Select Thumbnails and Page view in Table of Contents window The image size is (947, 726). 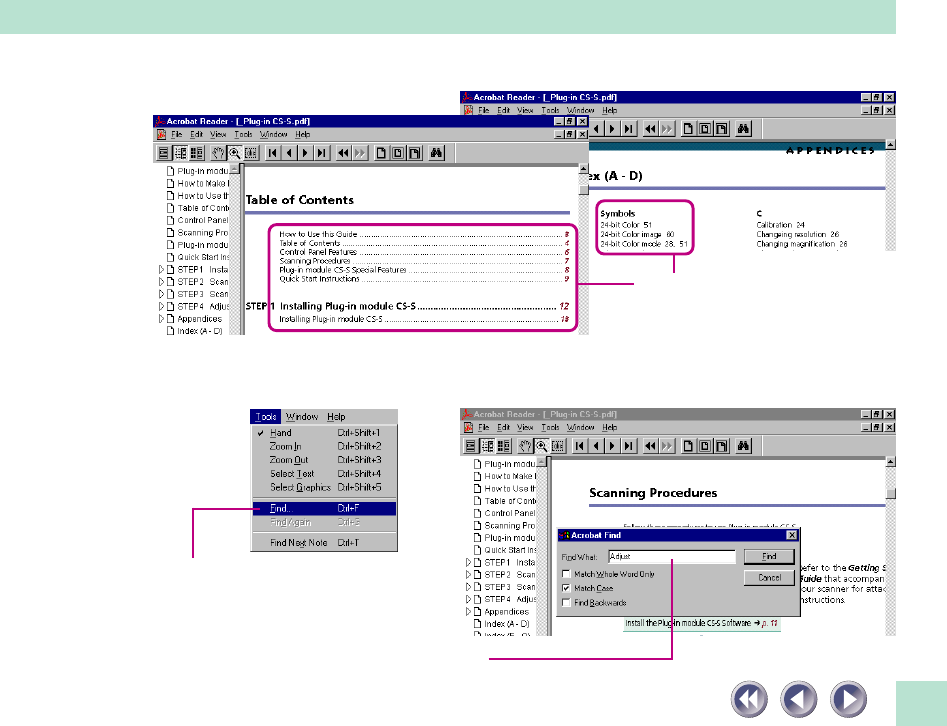pos(197,153)
